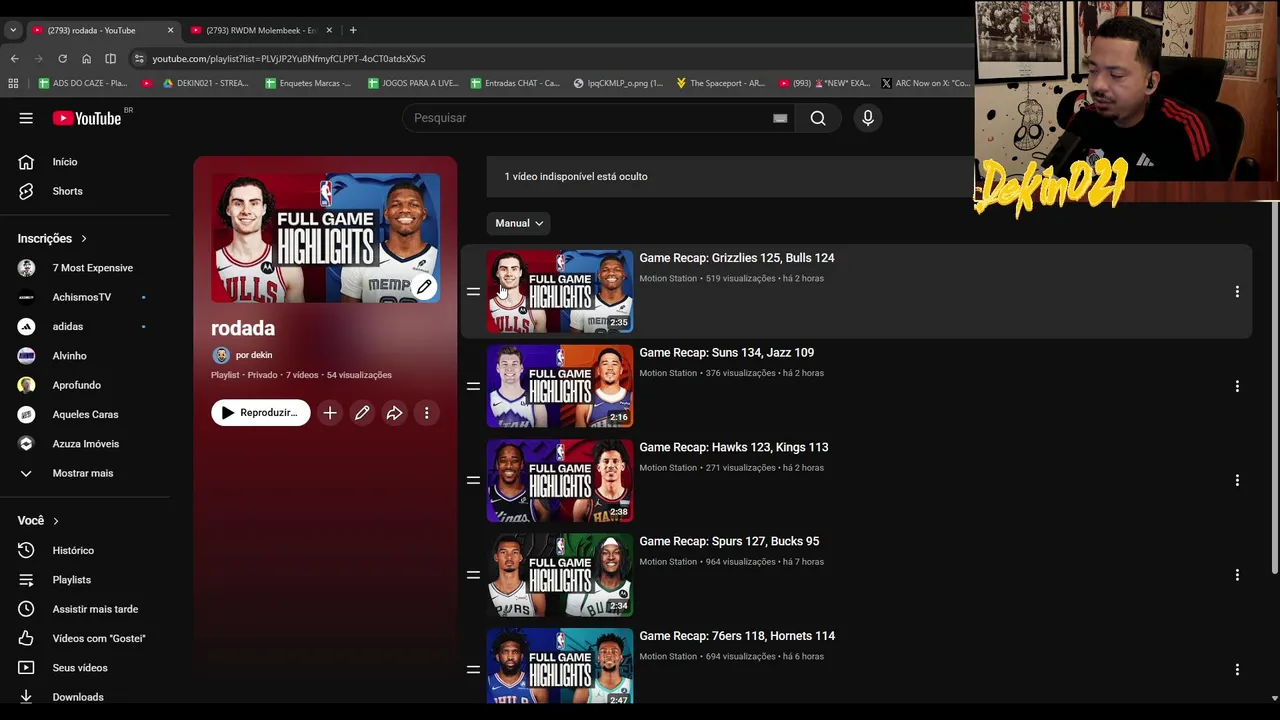Open the playlist more options menu
The height and width of the screenshot is (720, 1280).
pyautogui.click(x=426, y=412)
